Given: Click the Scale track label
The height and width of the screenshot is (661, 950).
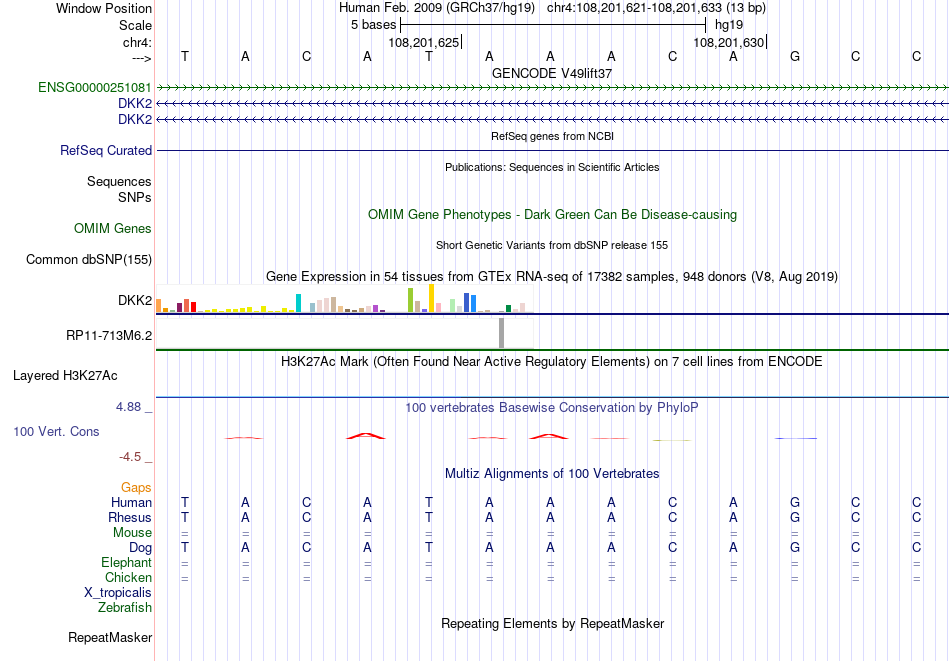Looking at the screenshot, I should pos(135,25).
